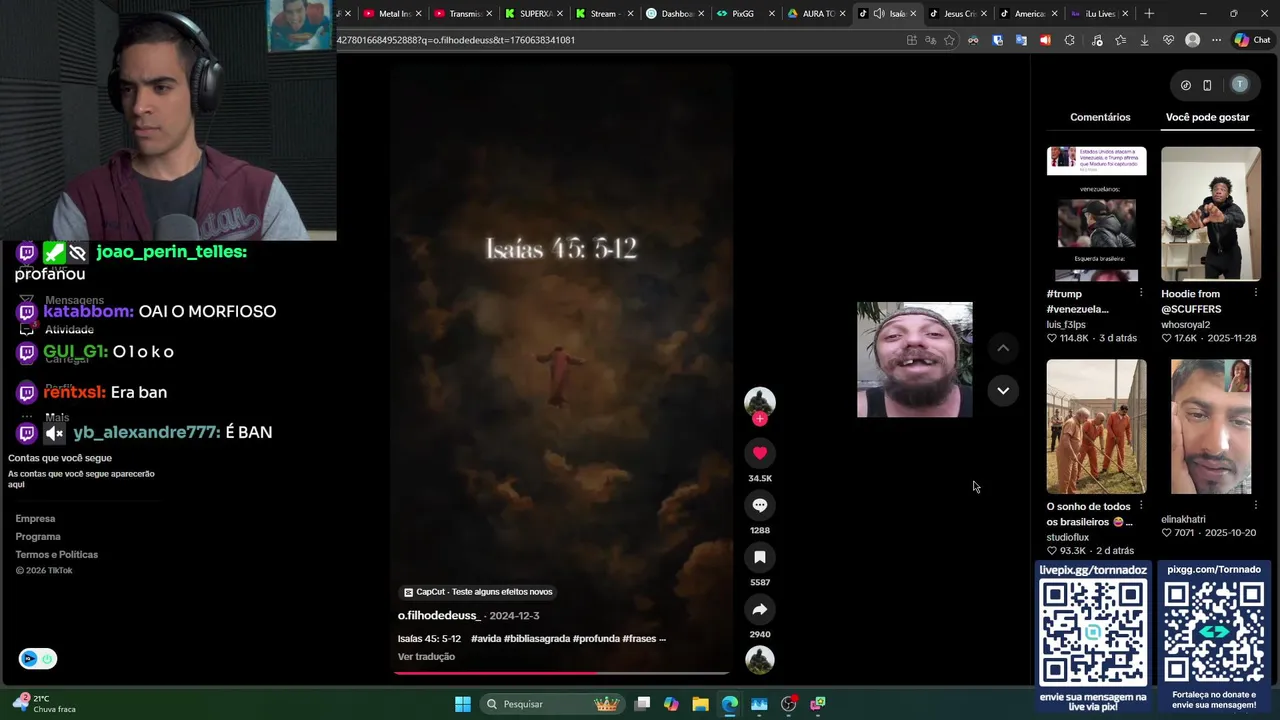Click the pixgg.com/Tornnado QR code
This screenshot has width=1280, height=720.
click(x=1214, y=632)
